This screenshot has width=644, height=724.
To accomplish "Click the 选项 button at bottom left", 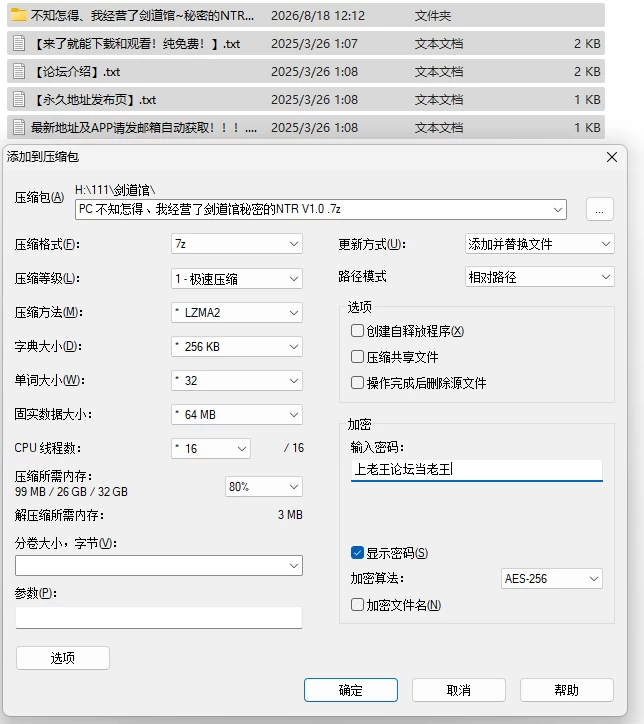I will coord(63,658).
